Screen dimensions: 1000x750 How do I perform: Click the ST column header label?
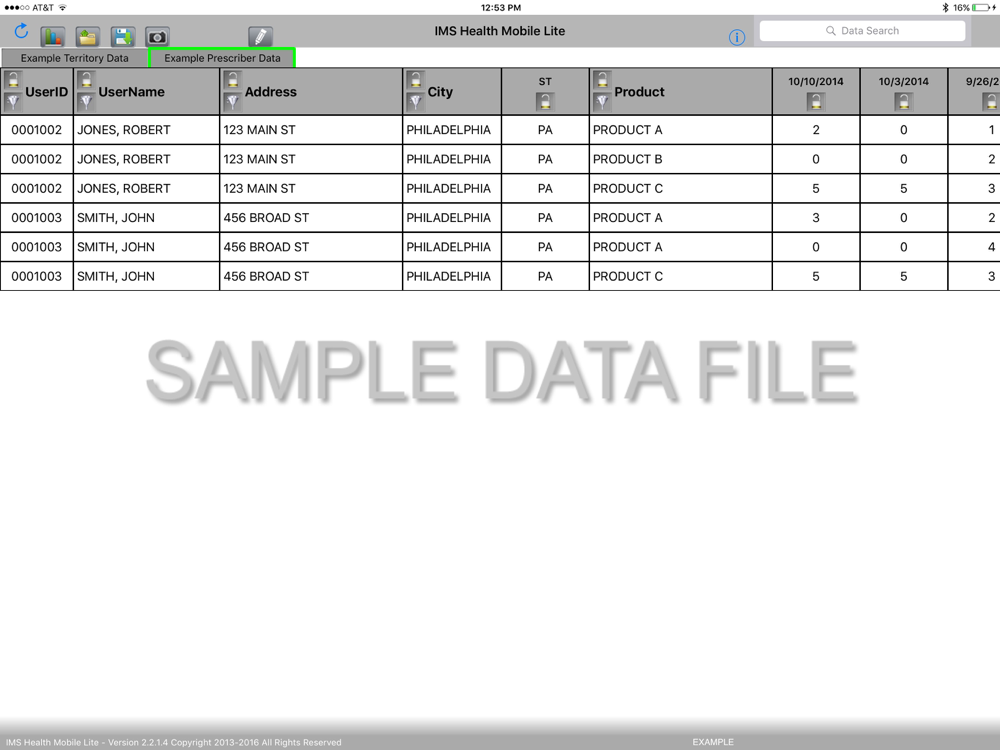click(545, 82)
